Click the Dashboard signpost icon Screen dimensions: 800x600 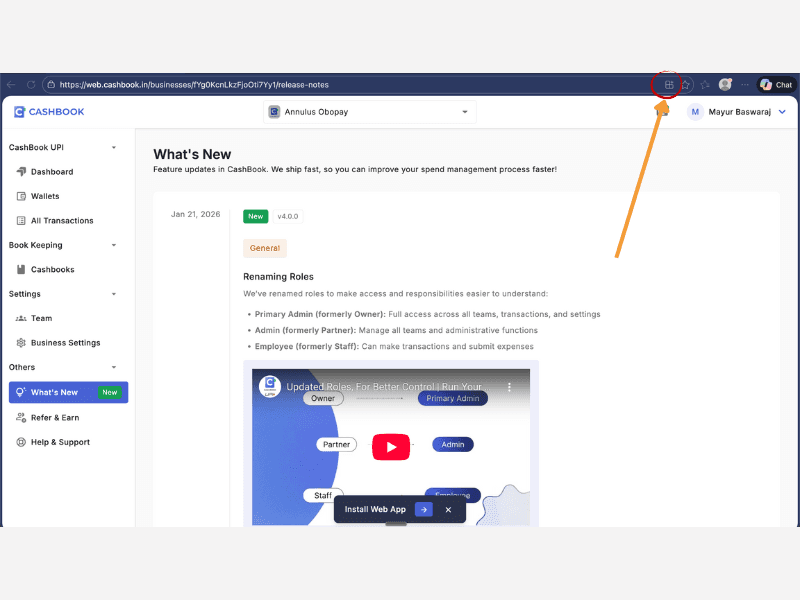pyautogui.click(x=21, y=172)
